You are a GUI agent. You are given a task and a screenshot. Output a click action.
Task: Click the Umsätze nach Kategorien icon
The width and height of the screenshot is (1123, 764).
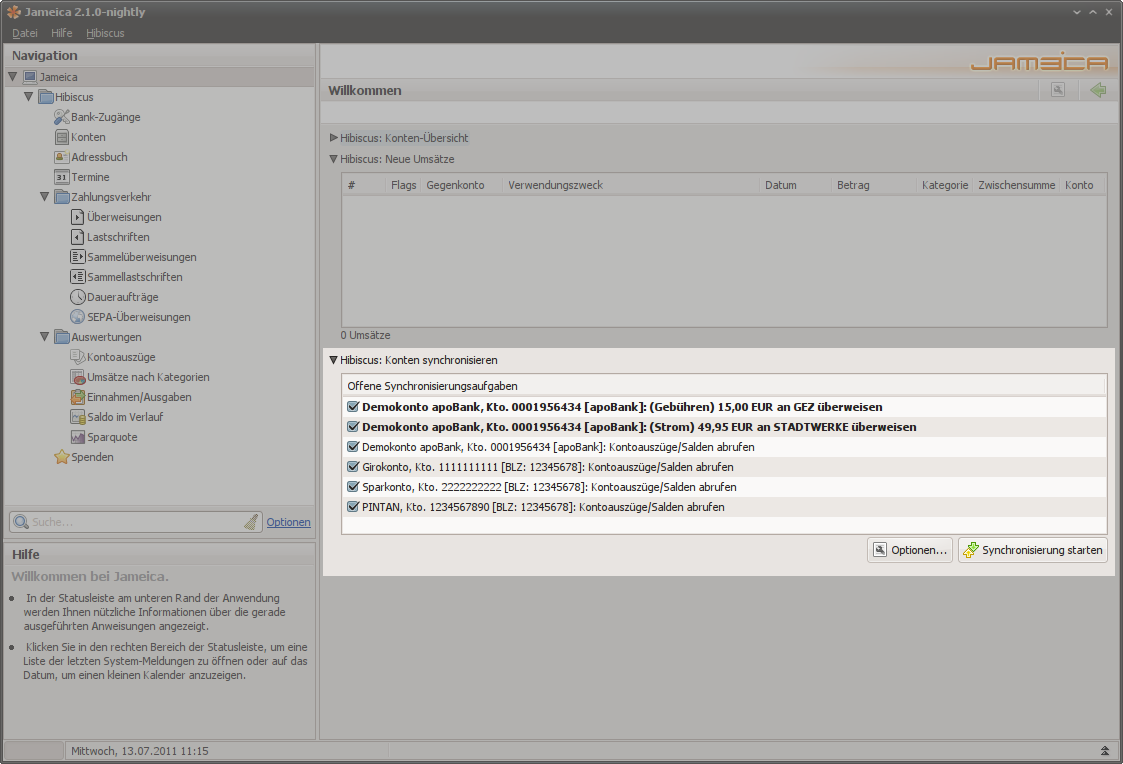(x=77, y=377)
